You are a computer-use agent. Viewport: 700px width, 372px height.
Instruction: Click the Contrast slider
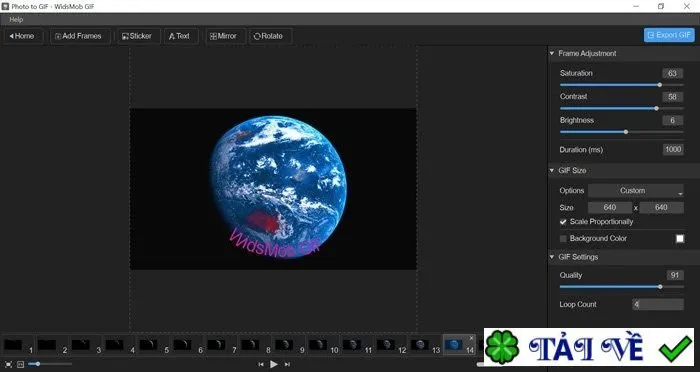pyautogui.click(x=621, y=109)
